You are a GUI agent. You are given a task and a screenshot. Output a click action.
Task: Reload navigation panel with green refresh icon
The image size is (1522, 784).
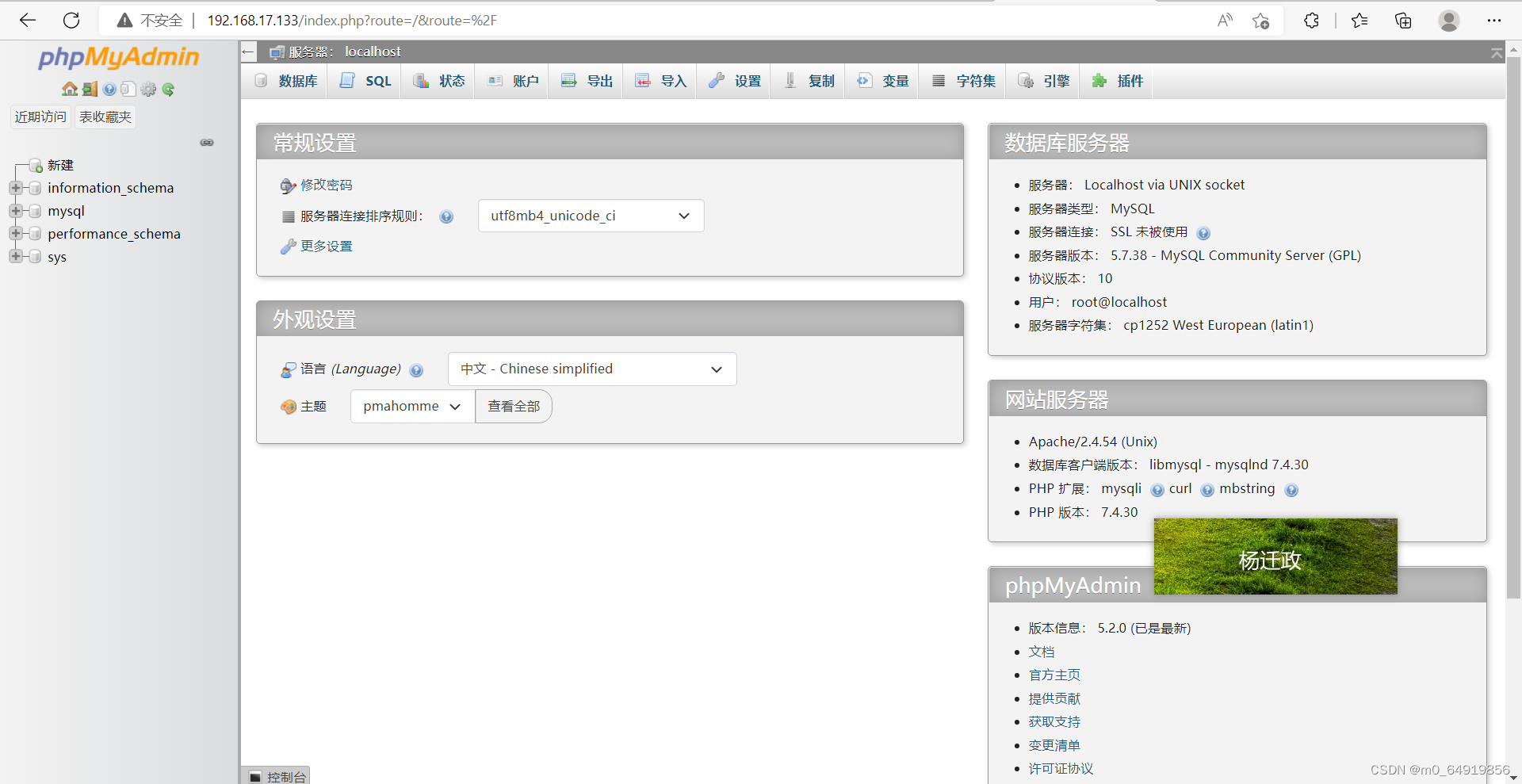[x=168, y=89]
